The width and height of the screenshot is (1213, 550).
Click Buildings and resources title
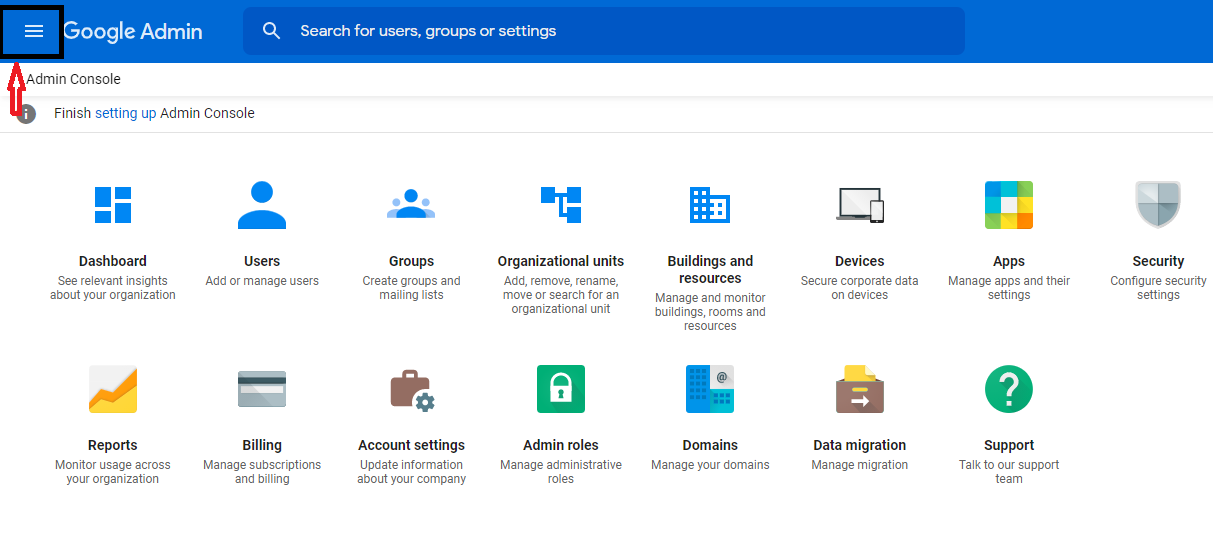coord(710,269)
